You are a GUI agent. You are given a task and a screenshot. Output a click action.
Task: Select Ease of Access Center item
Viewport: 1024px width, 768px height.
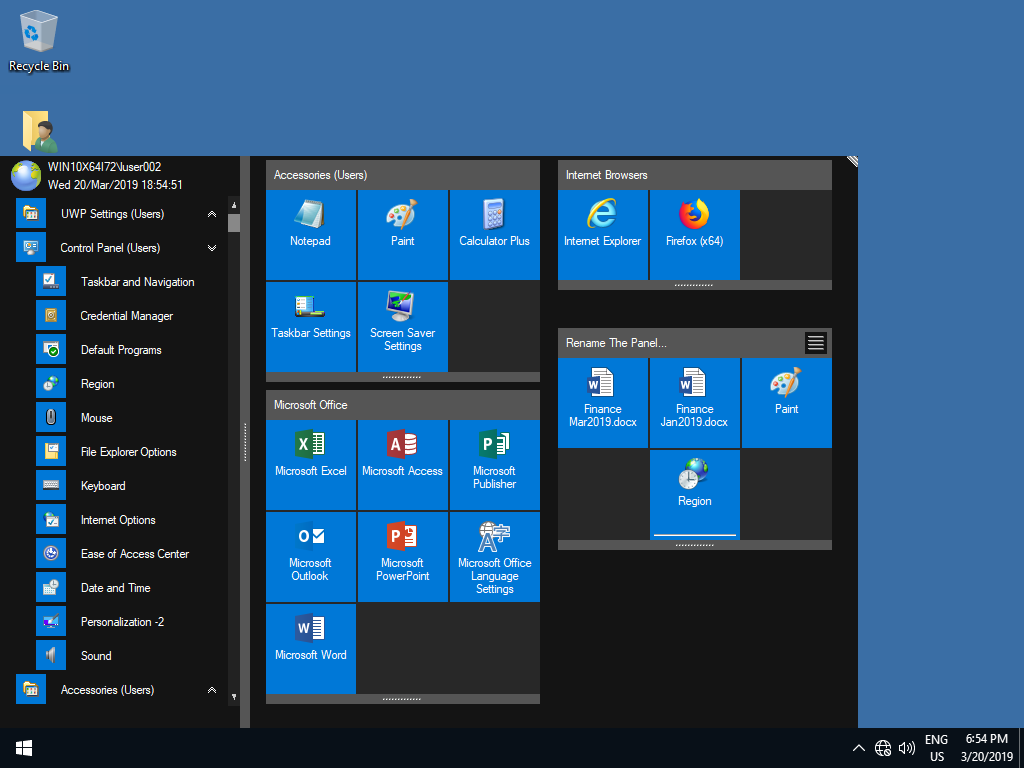(134, 554)
